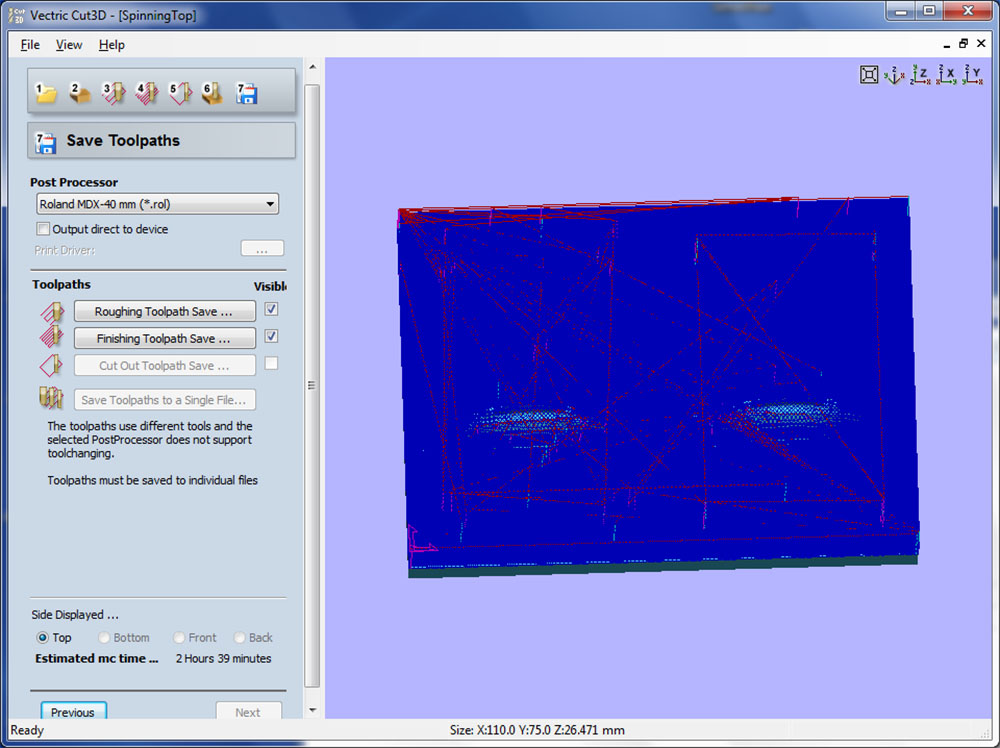Image resolution: width=1000 pixels, height=748 pixels.
Task: Click the Print Driver browse button
Action: pyautogui.click(x=262, y=249)
